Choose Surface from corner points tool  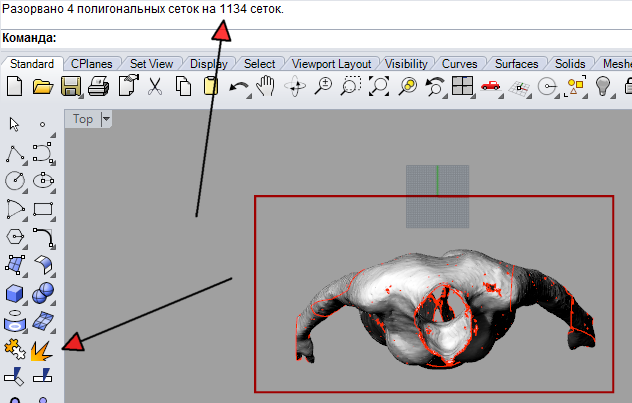point(15,265)
